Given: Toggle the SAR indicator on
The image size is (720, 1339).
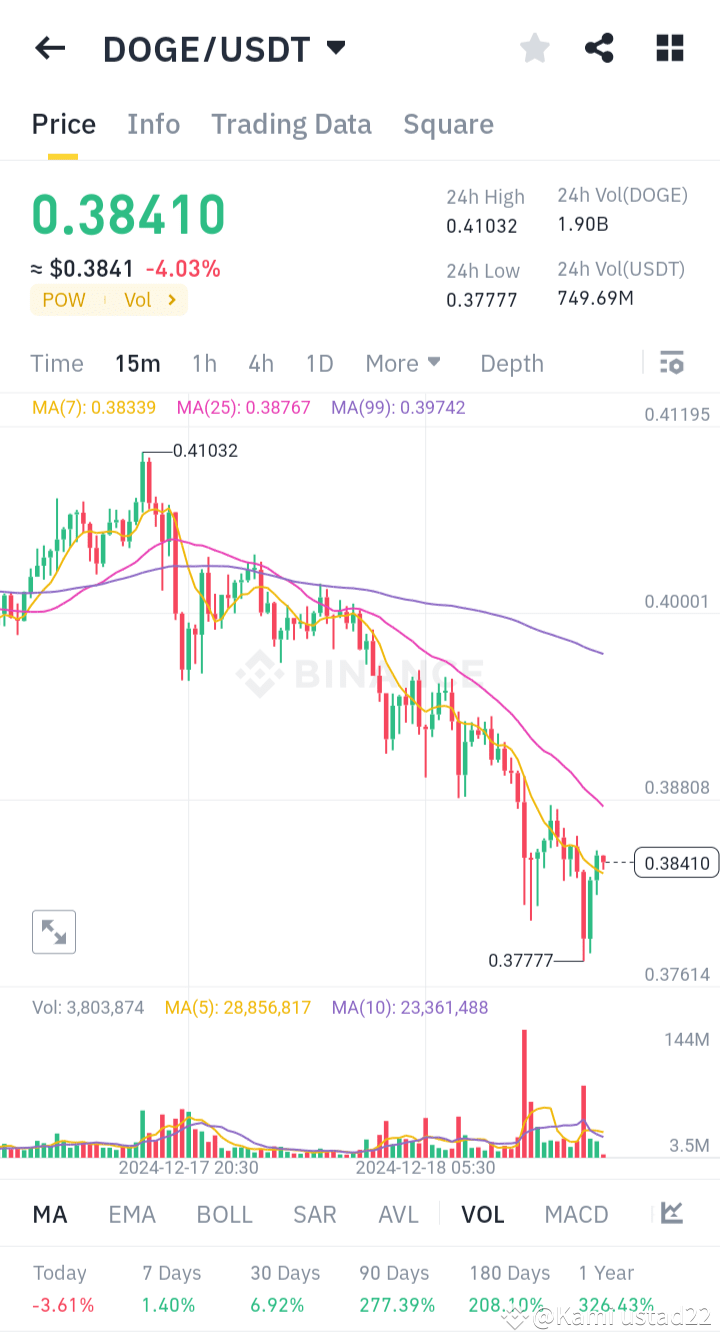Looking at the screenshot, I should 315,1213.
